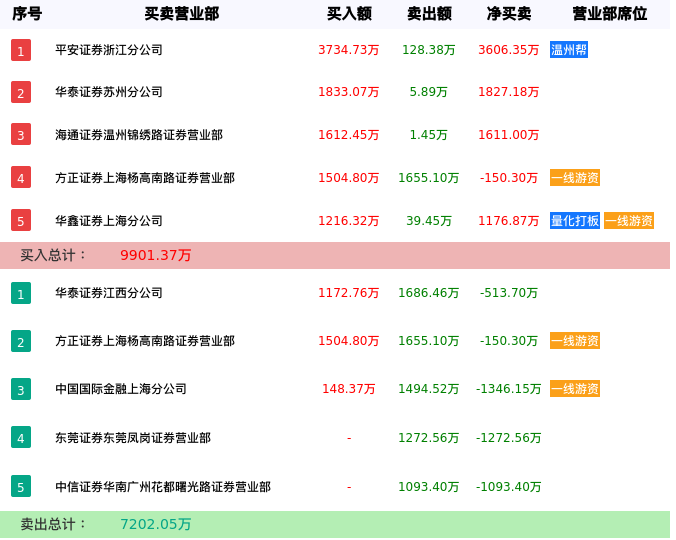Click the red rank 1 badge
Image resolution: width=676 pixels, height=540 pixels.
pyautogui.click(x=21, y=51)
